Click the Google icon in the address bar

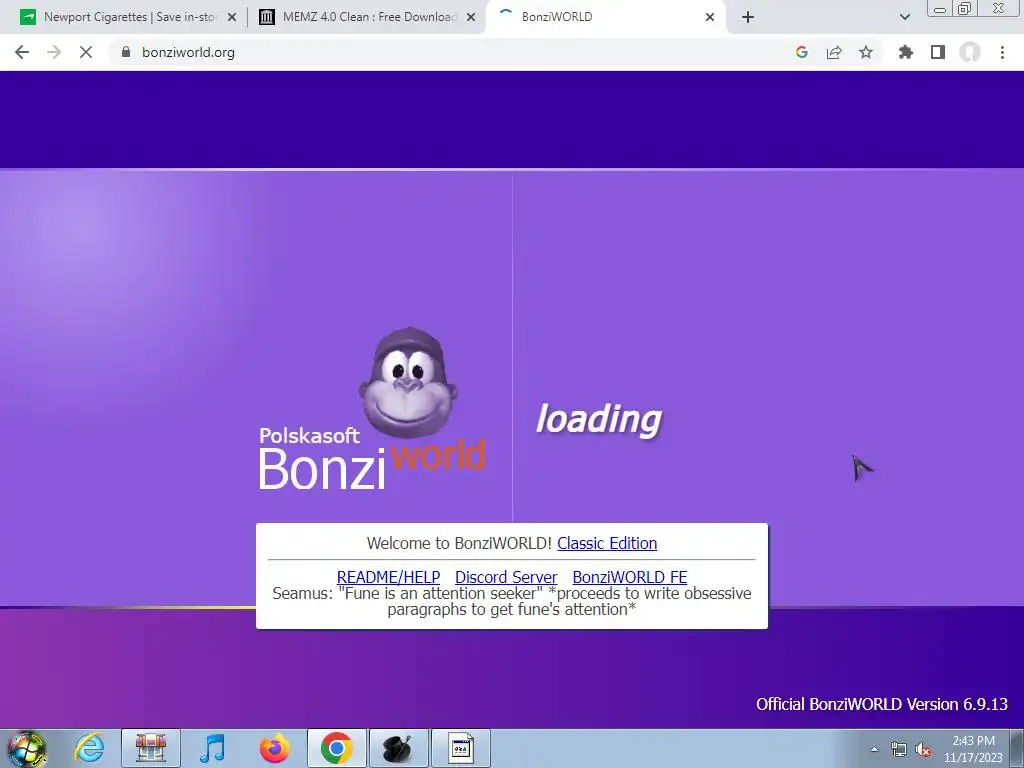pos(802,52)
